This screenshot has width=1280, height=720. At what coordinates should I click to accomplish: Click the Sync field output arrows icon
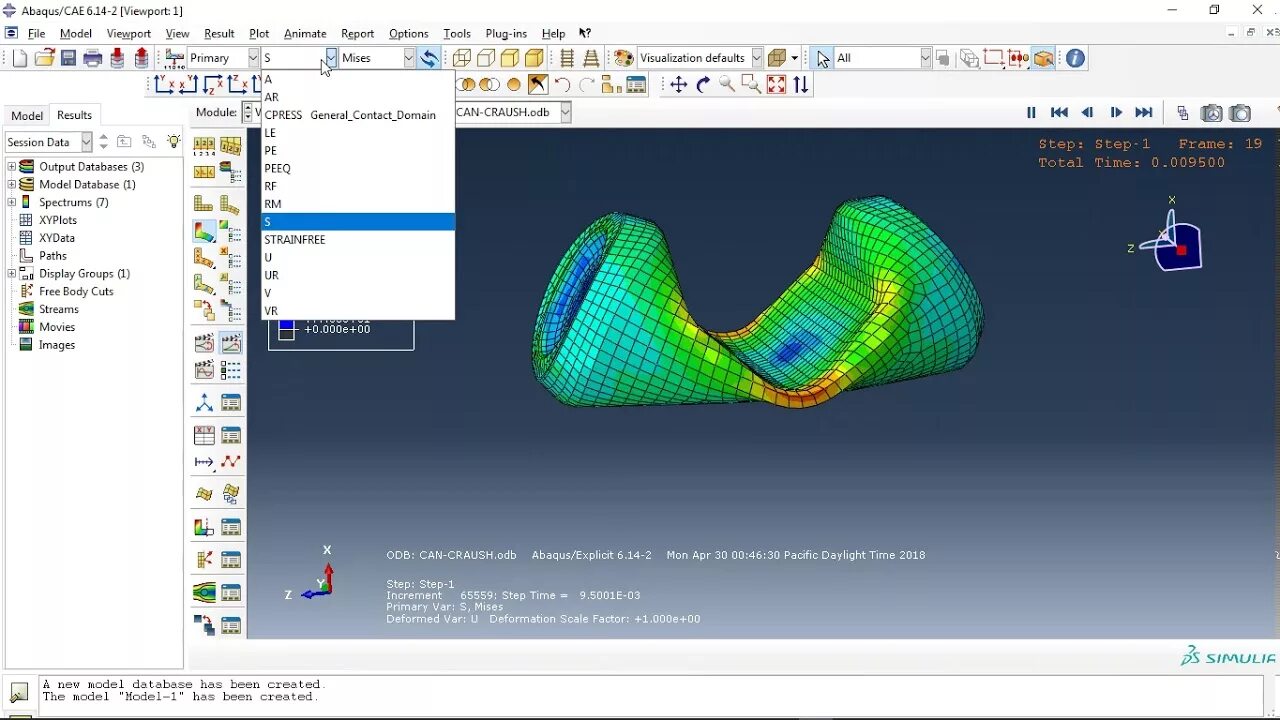tap(429, 58)
